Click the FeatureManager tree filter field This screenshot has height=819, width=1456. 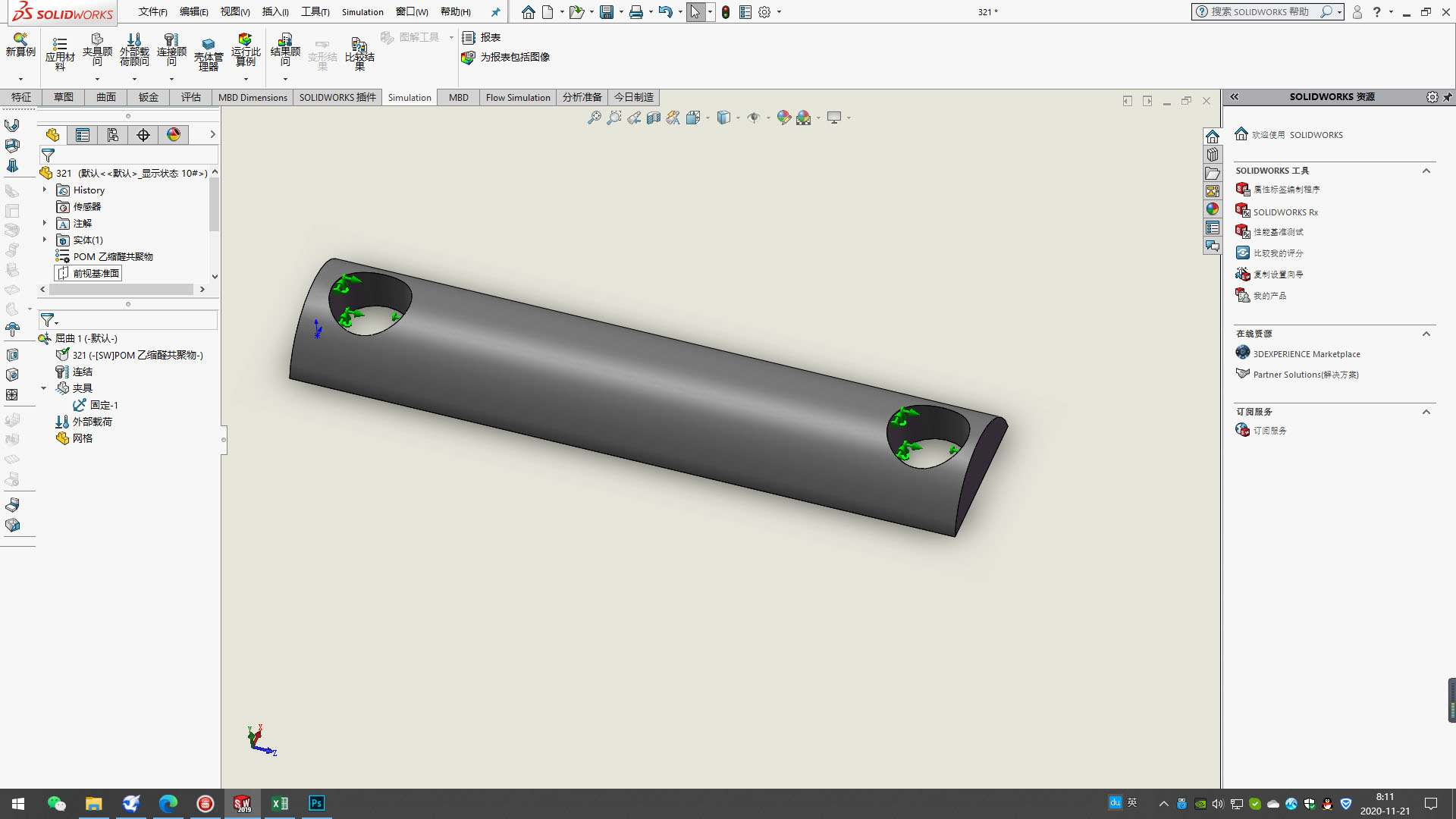pyautogui.click(x=129, y=155)
